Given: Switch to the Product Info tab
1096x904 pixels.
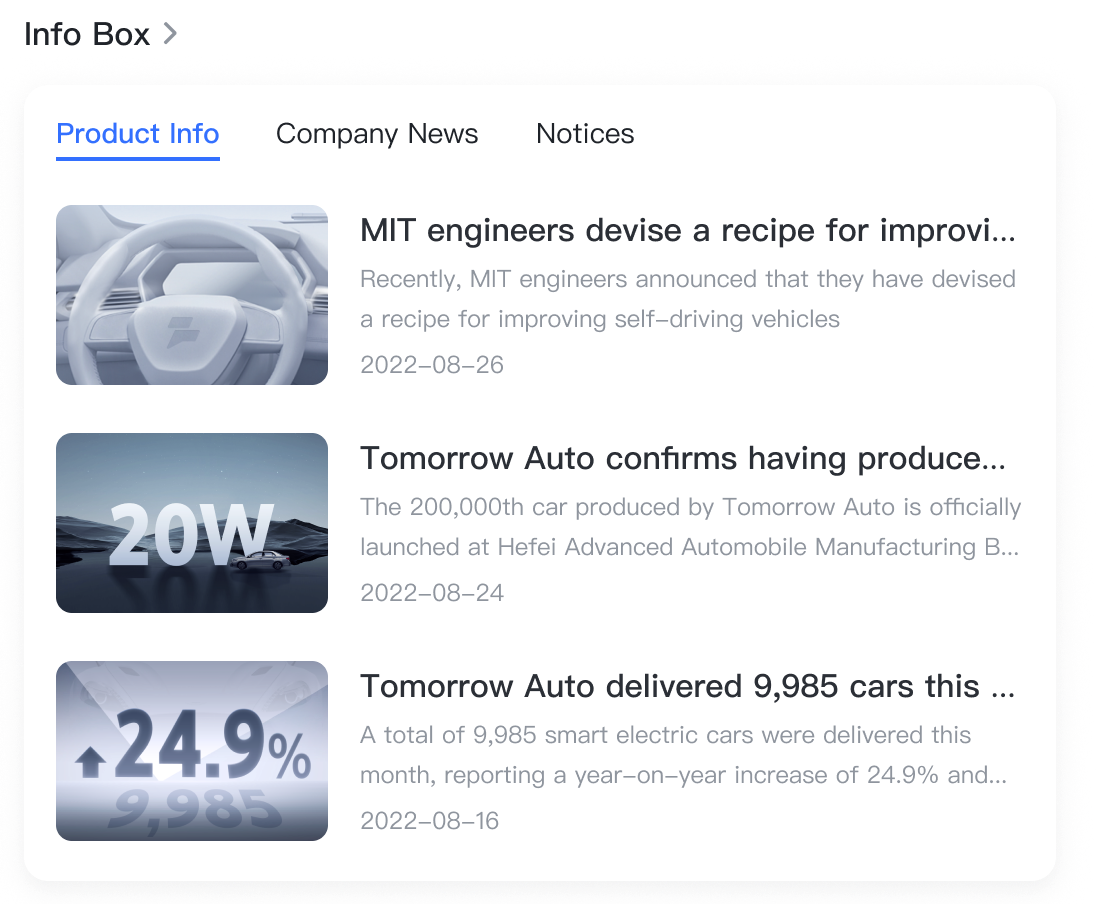Looking at the screenshot, I should pyautogui.click(x=138, y=134).
